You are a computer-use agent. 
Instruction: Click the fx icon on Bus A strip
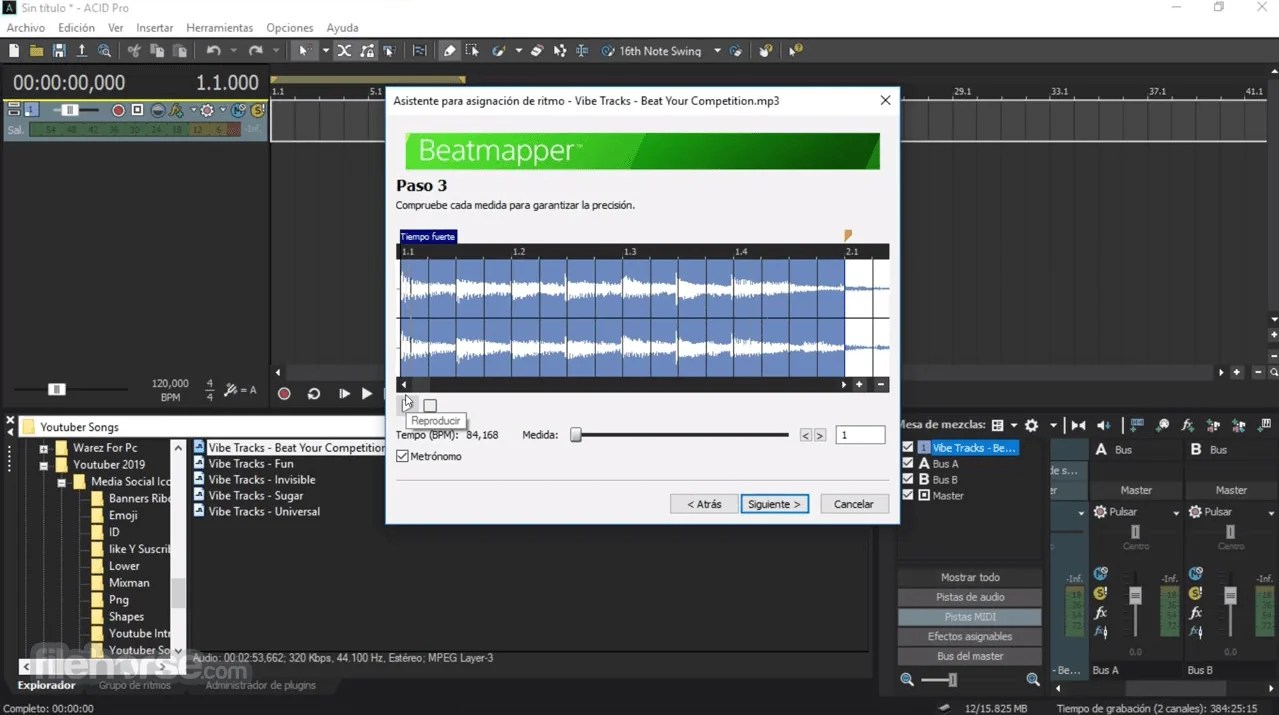[1100, 613]
